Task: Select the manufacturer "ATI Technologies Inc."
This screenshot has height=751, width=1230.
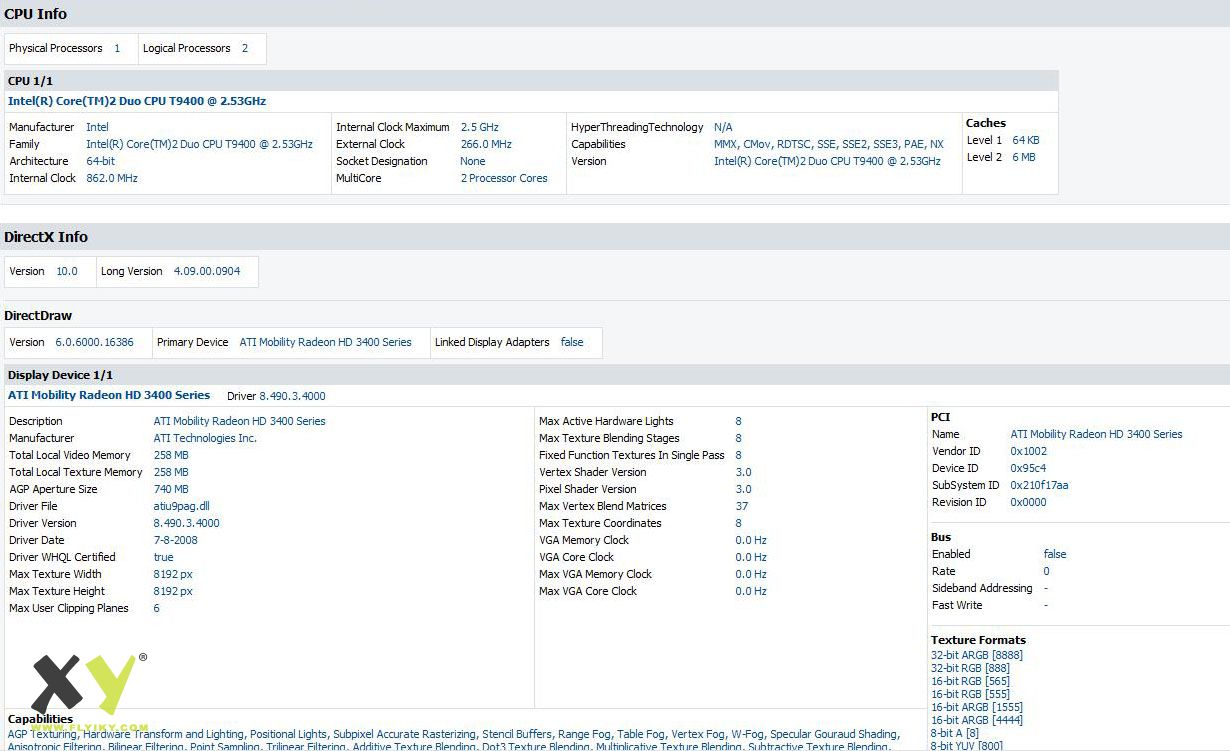Action: tap(205, 438)
